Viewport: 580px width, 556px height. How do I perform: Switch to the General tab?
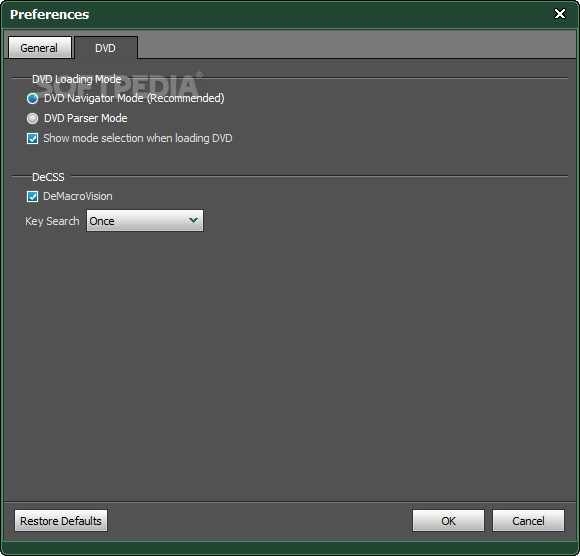tap(40, 48)
